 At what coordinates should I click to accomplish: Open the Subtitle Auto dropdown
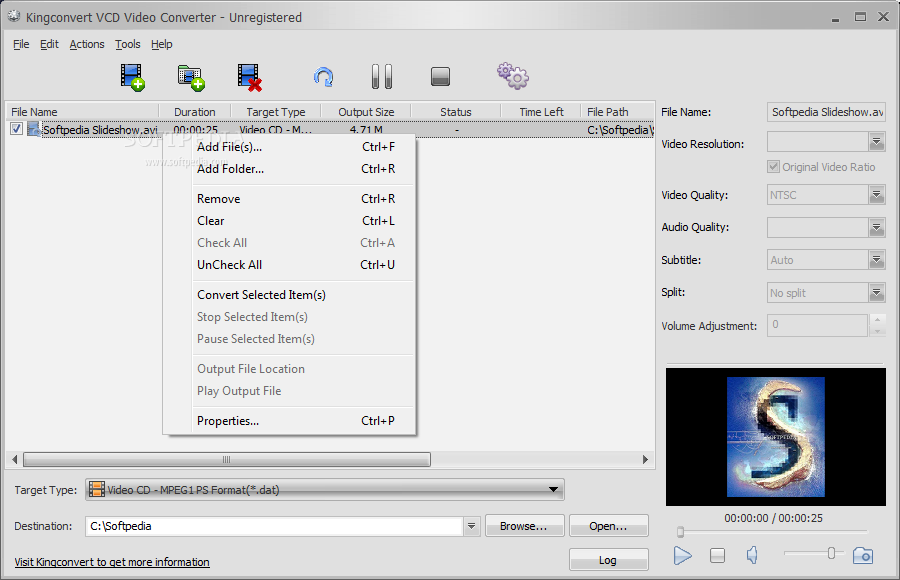(876, 260)
